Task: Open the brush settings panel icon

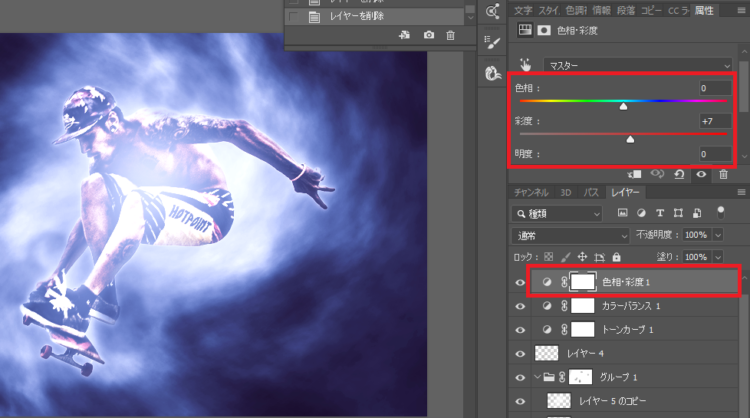Action: pyautogui.click(x=492, y=42)
